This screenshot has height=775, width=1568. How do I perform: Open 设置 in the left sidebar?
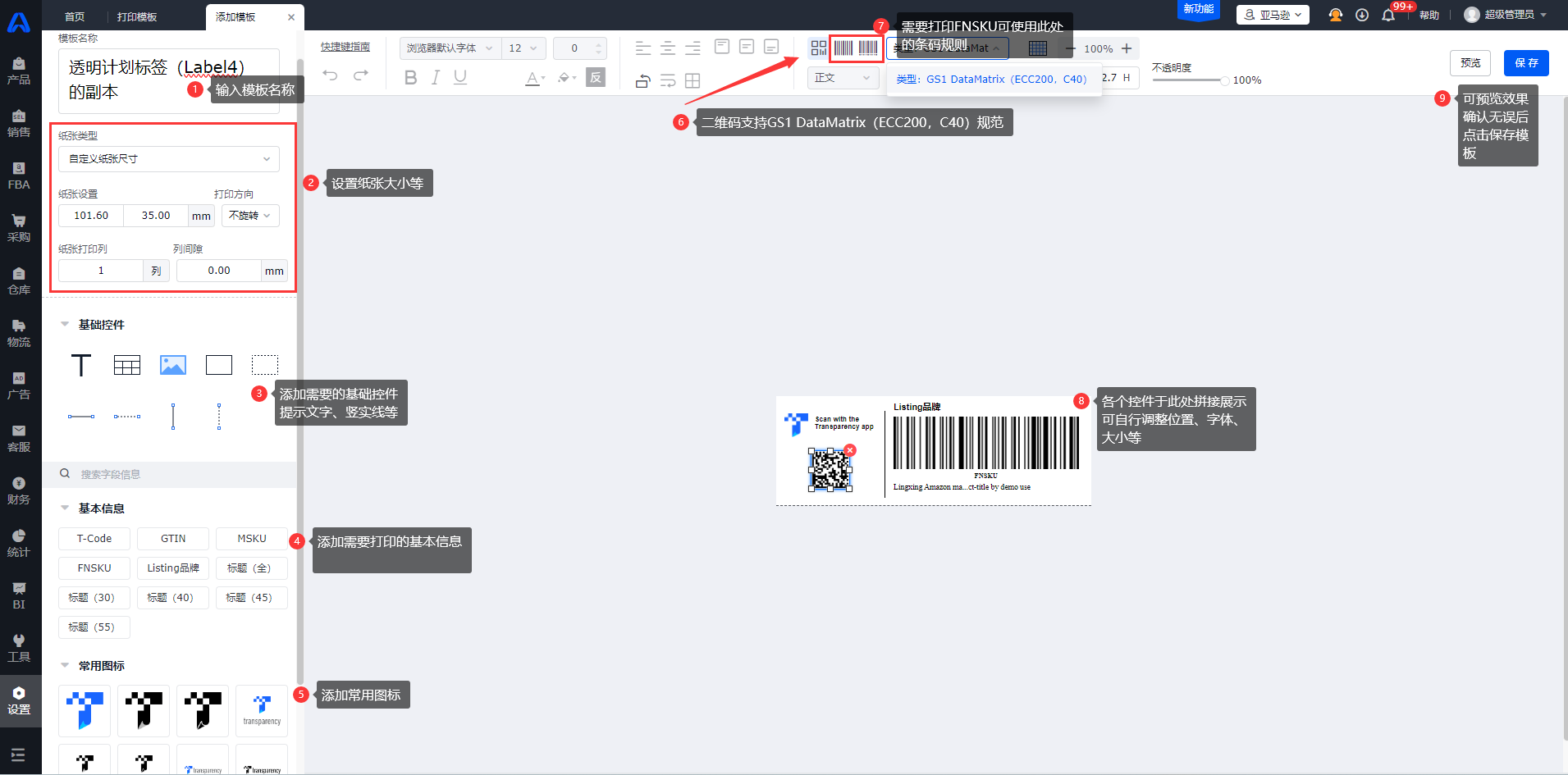19,700
